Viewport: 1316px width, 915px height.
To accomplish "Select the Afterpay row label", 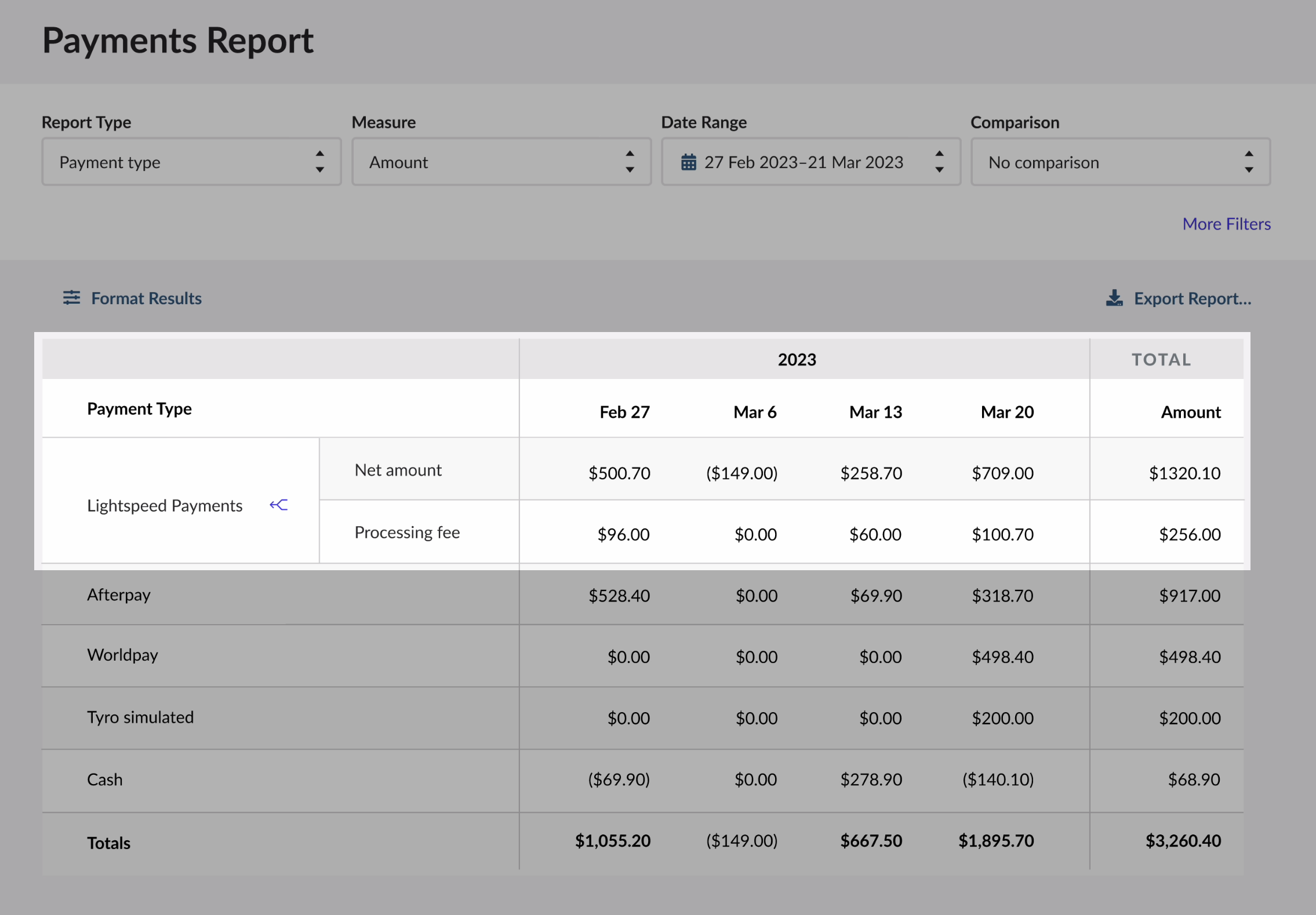I will [x=119, y=595].
